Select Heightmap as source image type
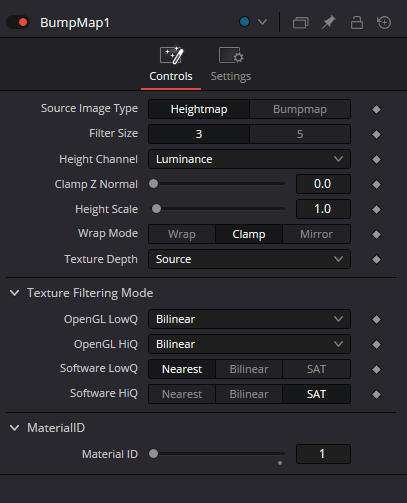 (x=199, y=109)
